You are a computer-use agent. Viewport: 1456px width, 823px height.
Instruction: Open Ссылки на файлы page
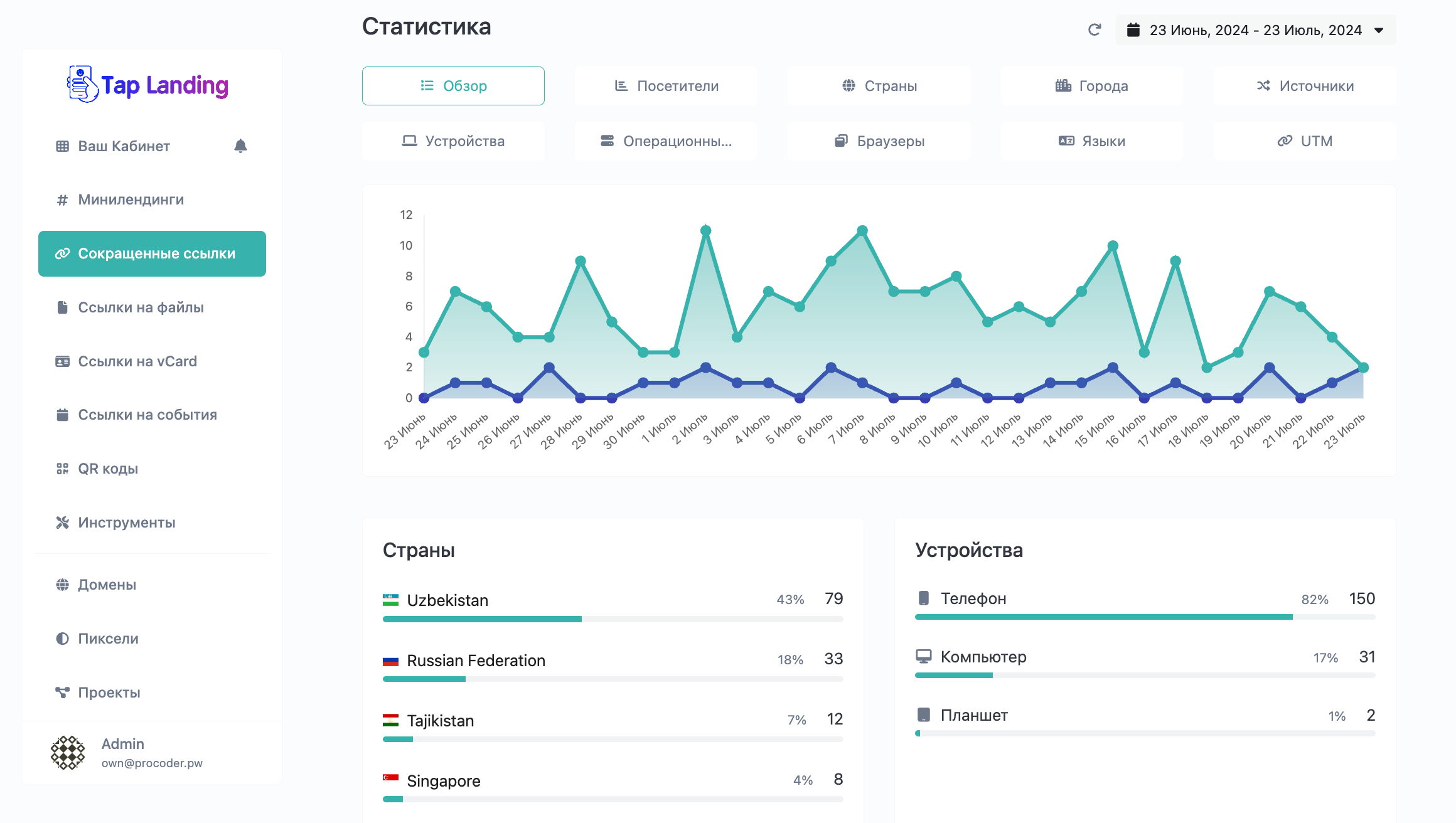(x=141, y=307)
